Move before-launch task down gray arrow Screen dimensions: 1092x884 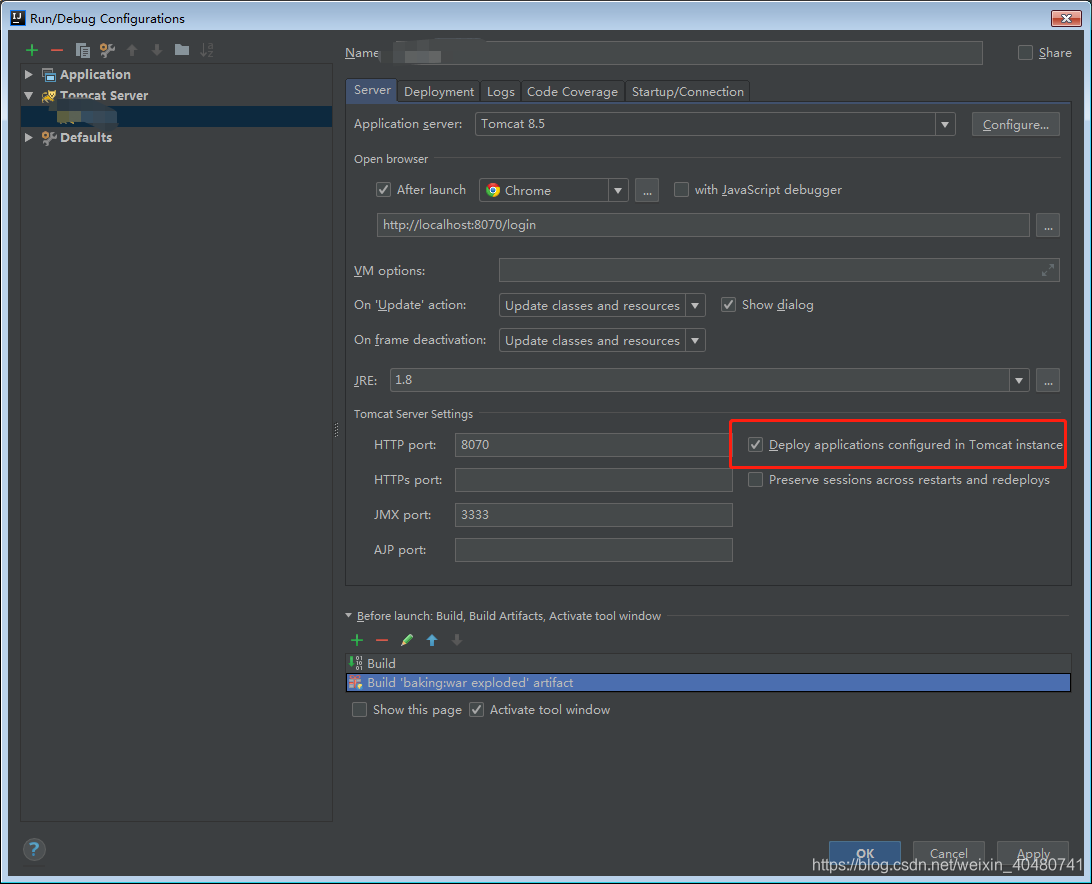coord(457,640)
